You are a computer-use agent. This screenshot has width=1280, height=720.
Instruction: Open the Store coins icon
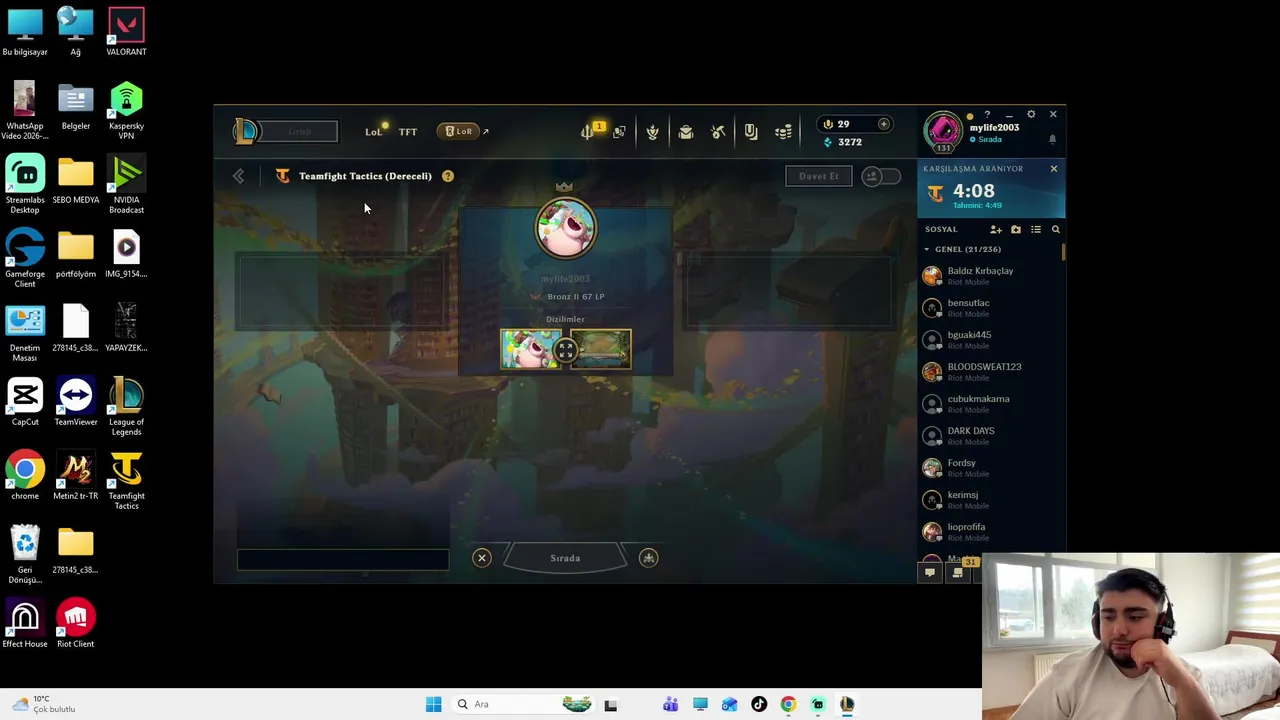tap(784, 132)
